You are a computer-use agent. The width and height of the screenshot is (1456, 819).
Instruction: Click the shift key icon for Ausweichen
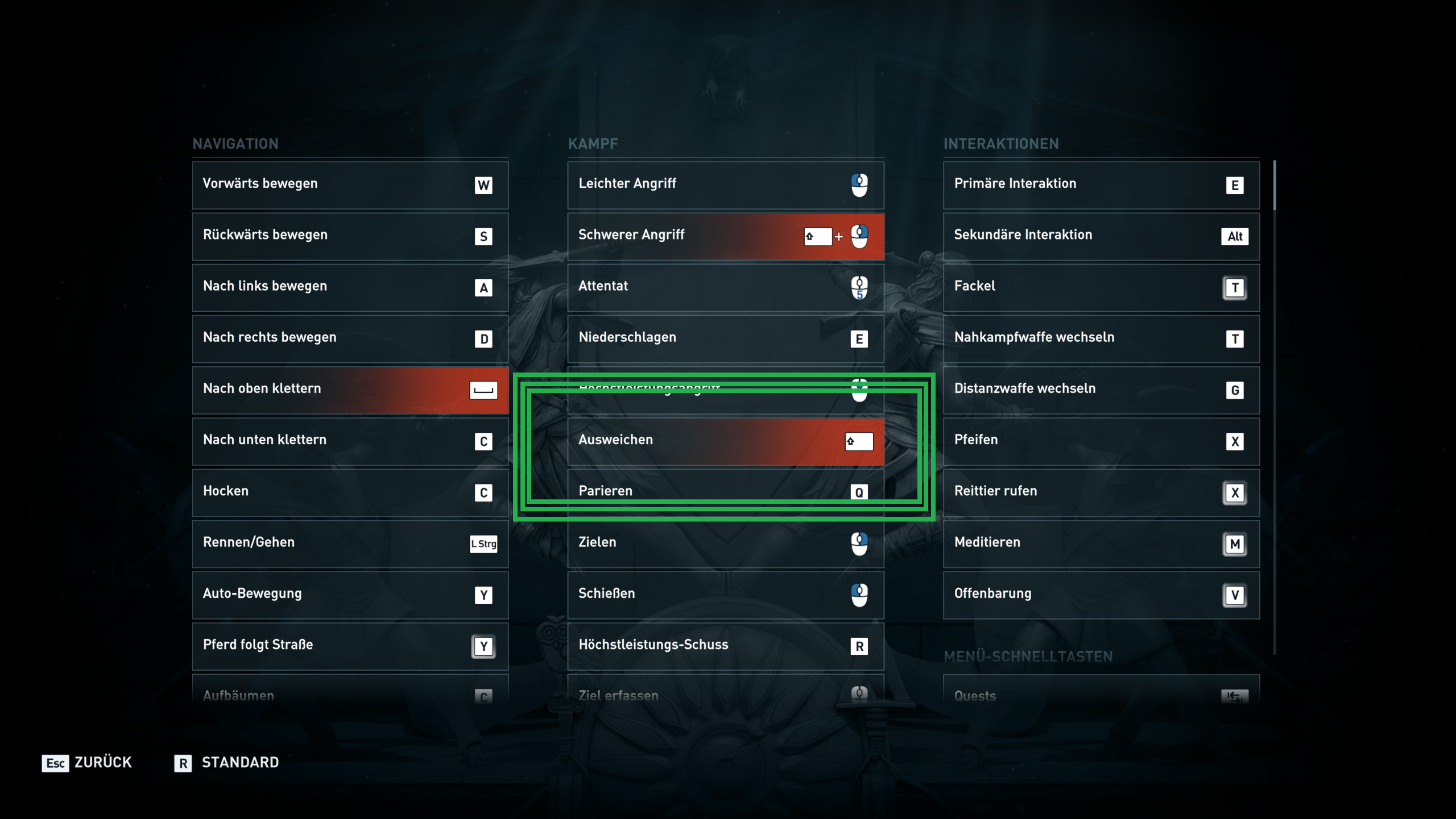click(x=859, y=441)
